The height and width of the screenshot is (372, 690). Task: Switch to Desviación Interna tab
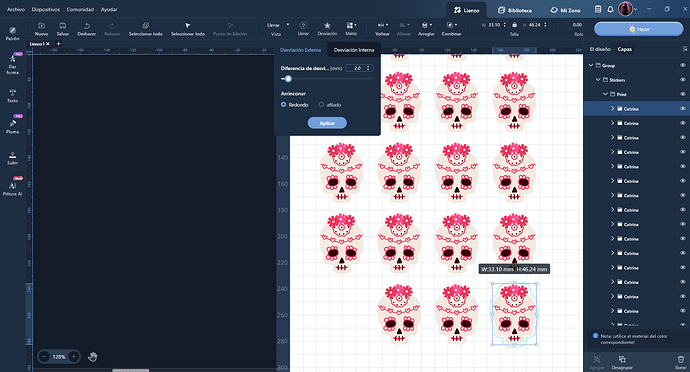point(354,50)
